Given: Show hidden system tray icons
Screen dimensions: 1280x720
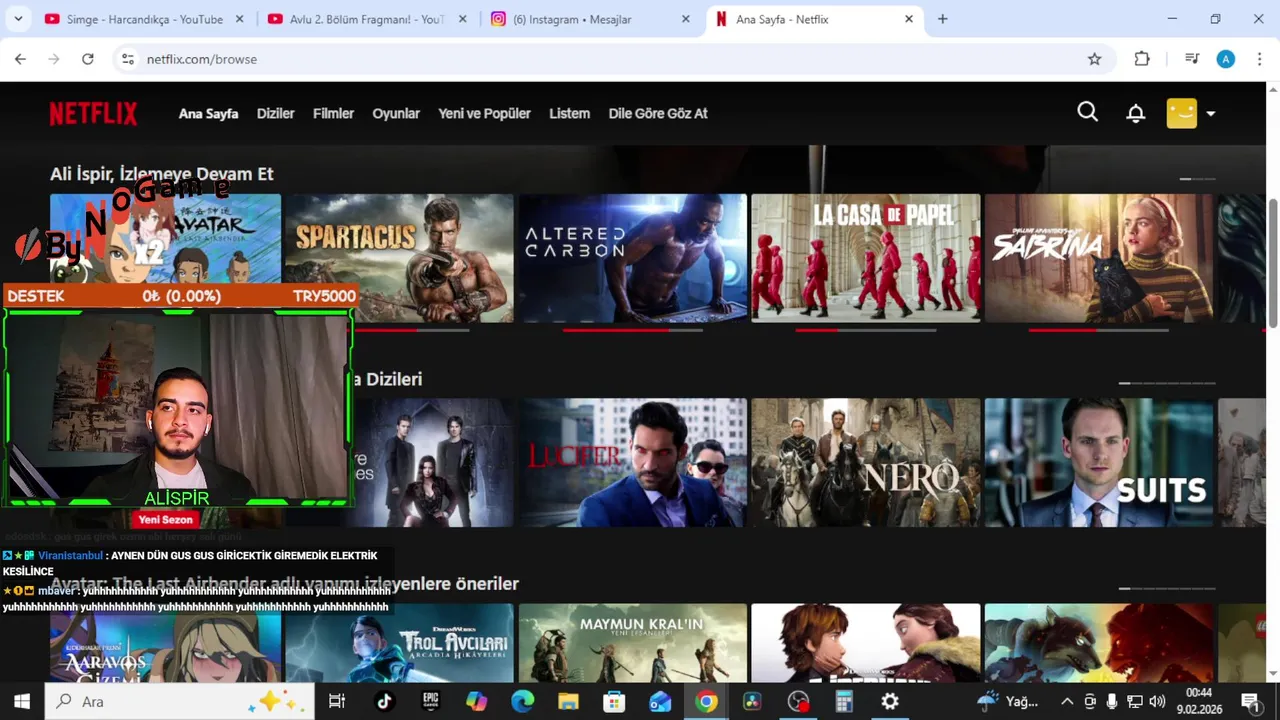Looking at the screenshot, I should click(x=1066, y=701).
